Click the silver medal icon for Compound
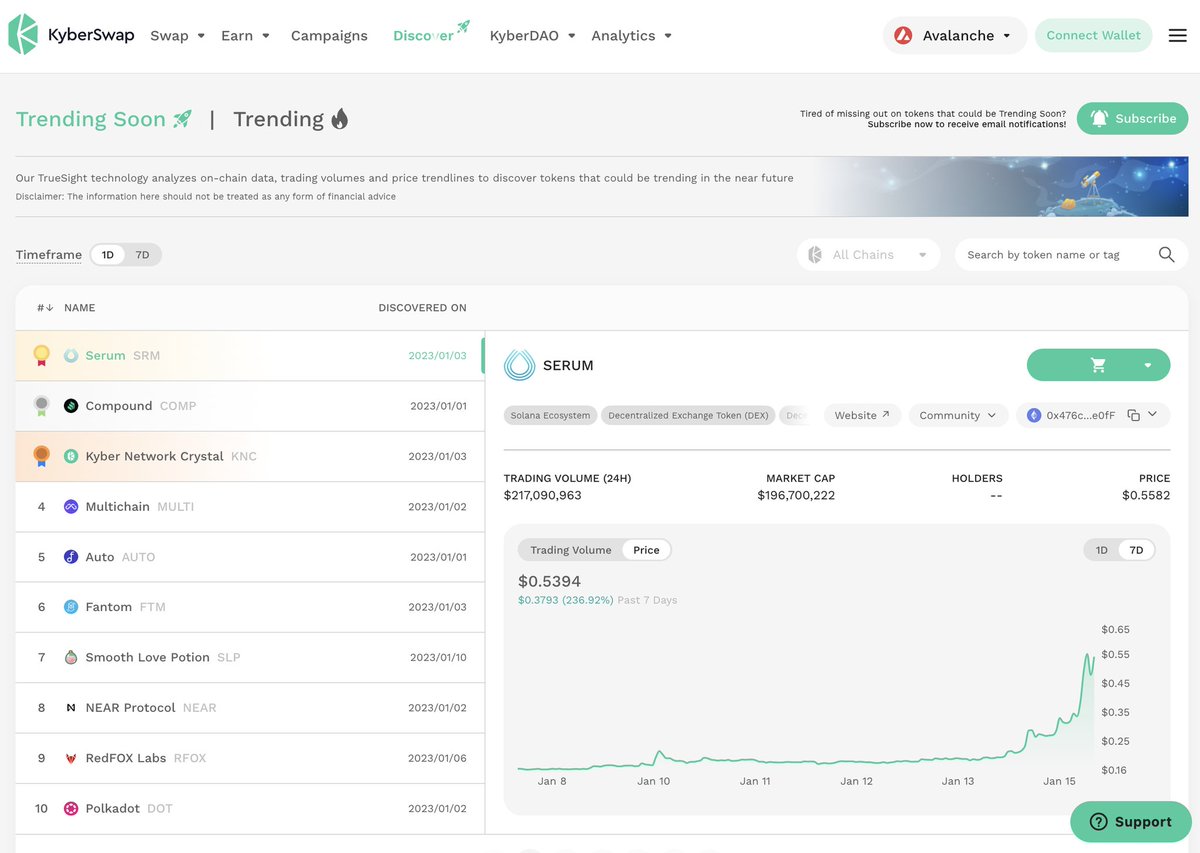This screenshot has width=1200, height=853. (x=41, y=406)
